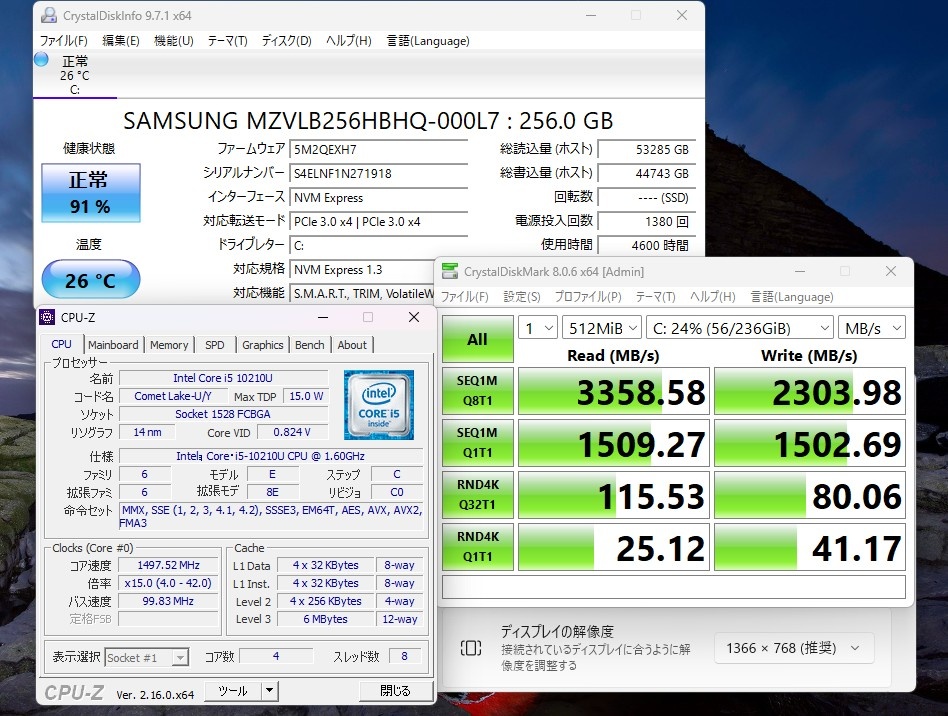
Task: Select the C: drive status orb icon
Action: click(41, 60)
